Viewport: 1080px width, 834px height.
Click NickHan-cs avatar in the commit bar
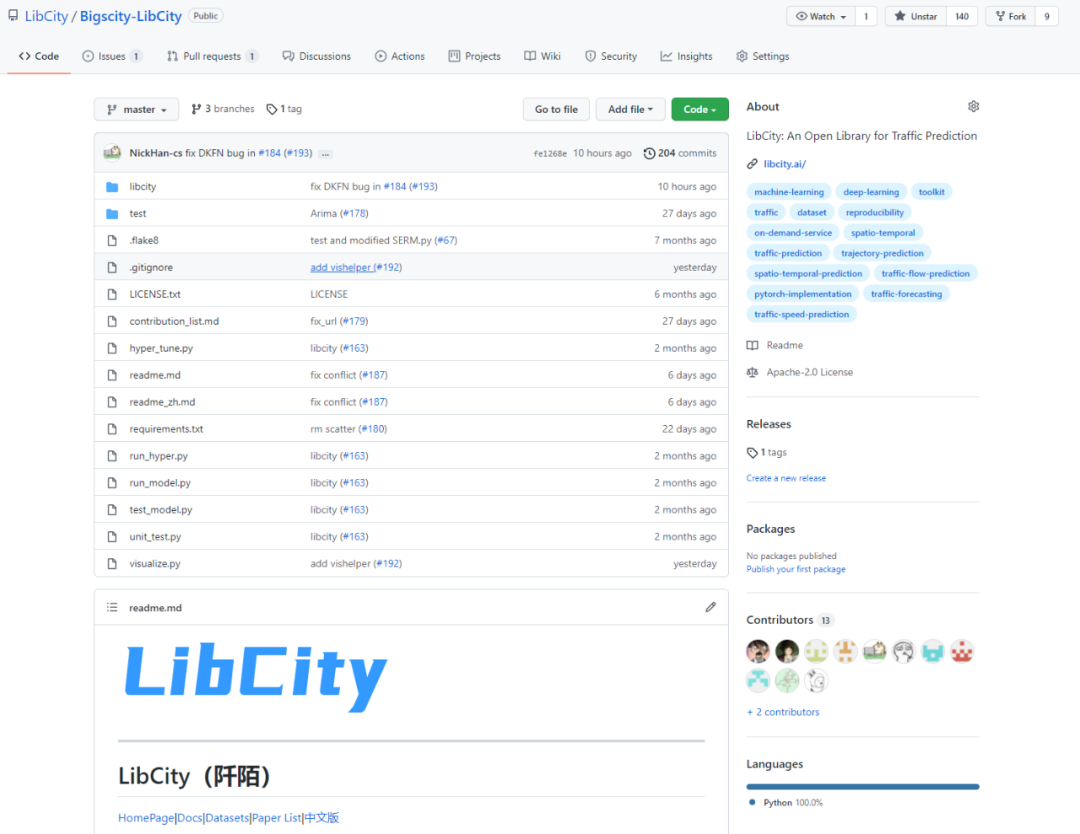point(112,152)
